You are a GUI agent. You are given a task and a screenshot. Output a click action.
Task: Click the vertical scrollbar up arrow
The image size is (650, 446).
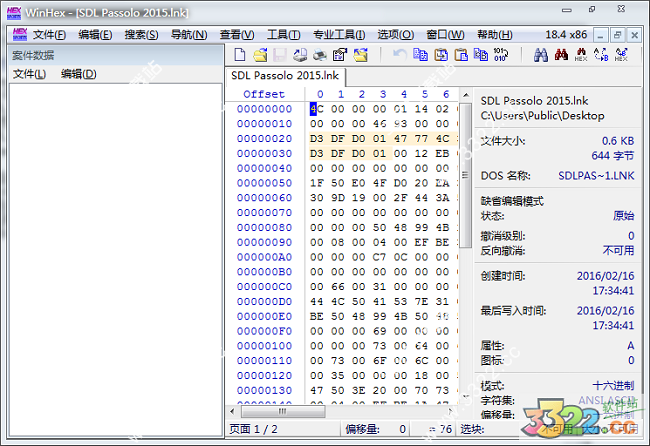pyautogui.click(x=466, y=95)
